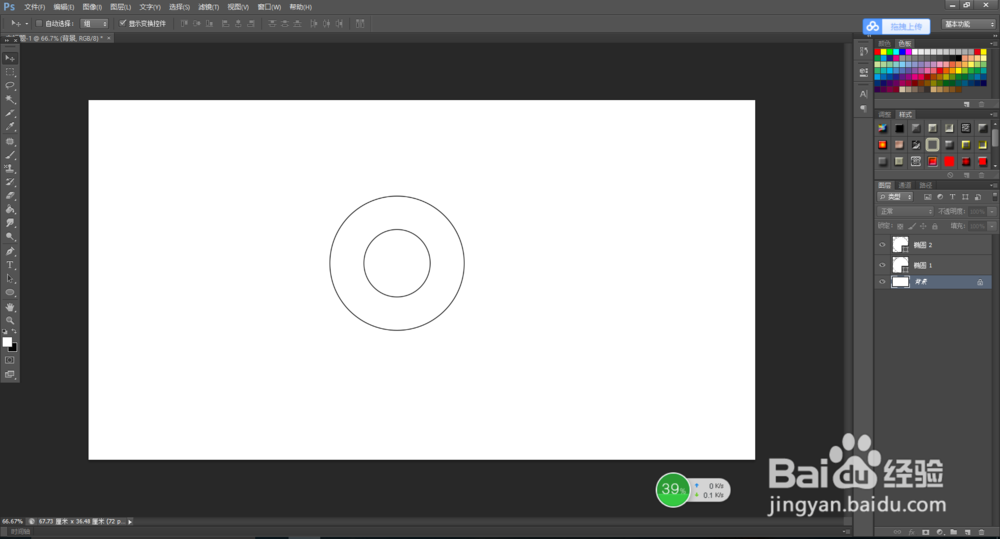Open the 图像(I) menu
The height and width of the screenshot is (539, 1000).
click(x=92, y=7)
